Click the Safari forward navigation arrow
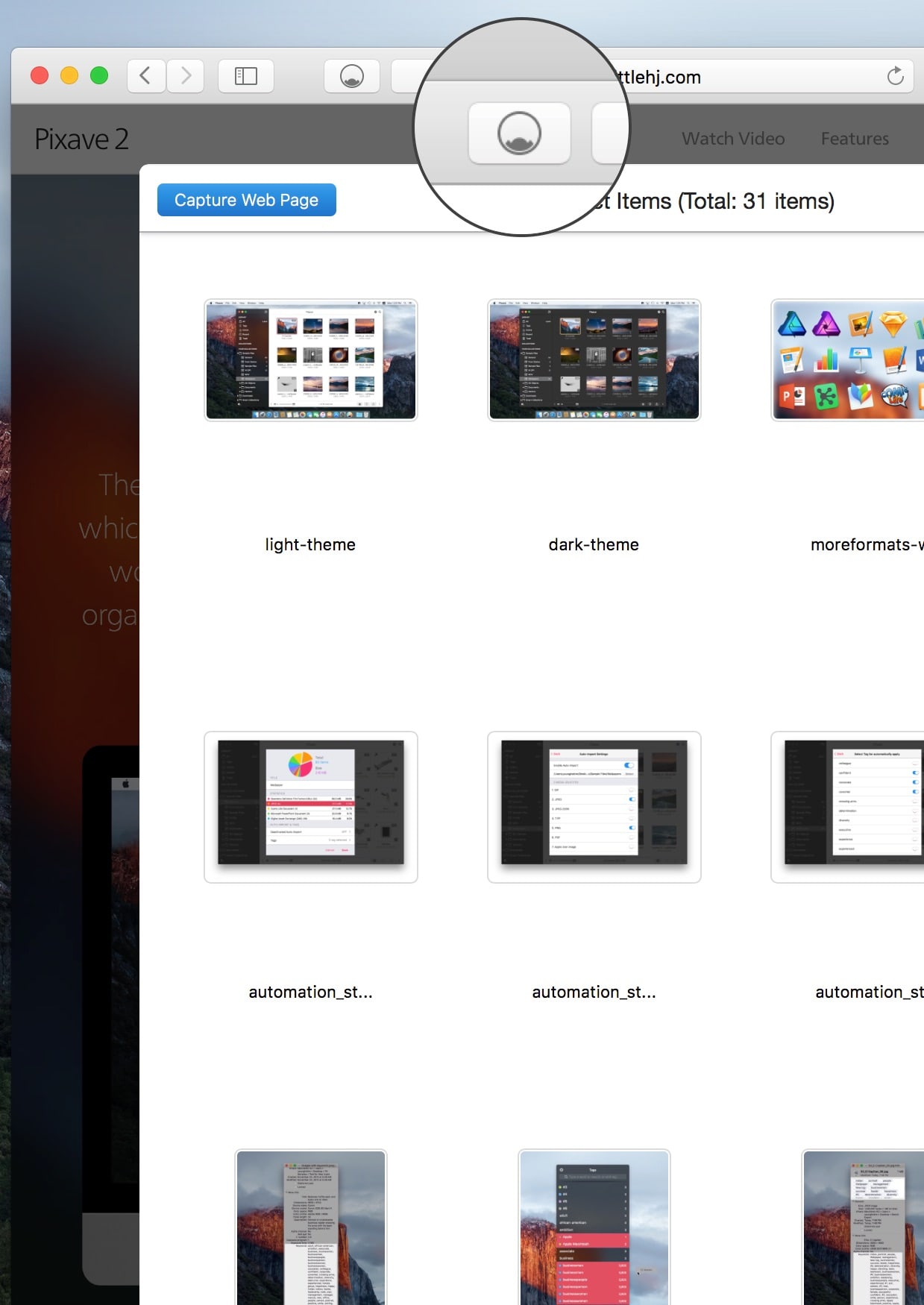924x1305 pixels. 186,76
